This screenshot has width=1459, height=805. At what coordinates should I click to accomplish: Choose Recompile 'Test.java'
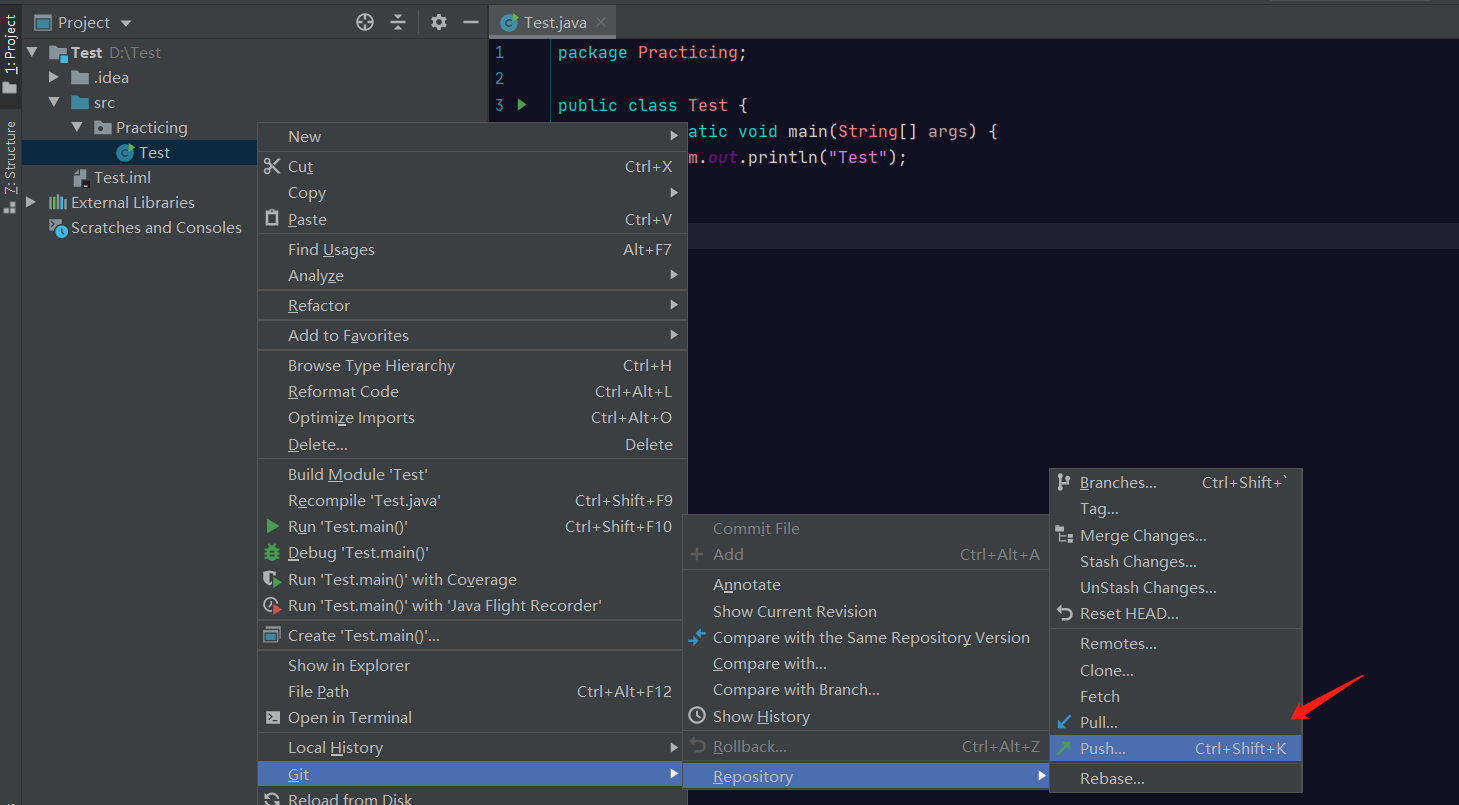tap(472, 500)
